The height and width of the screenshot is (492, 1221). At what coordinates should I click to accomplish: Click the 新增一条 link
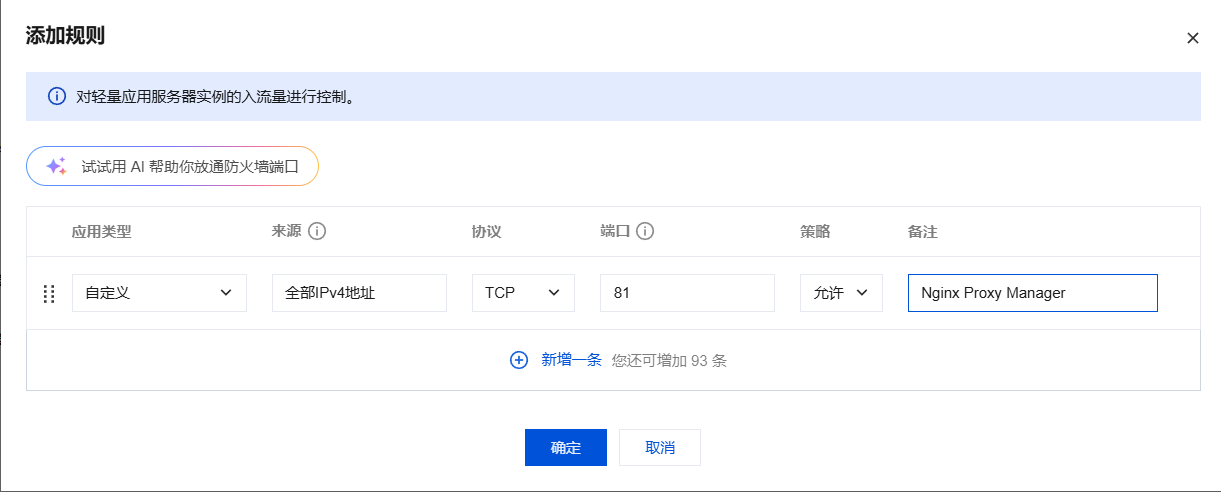[571, 360]
